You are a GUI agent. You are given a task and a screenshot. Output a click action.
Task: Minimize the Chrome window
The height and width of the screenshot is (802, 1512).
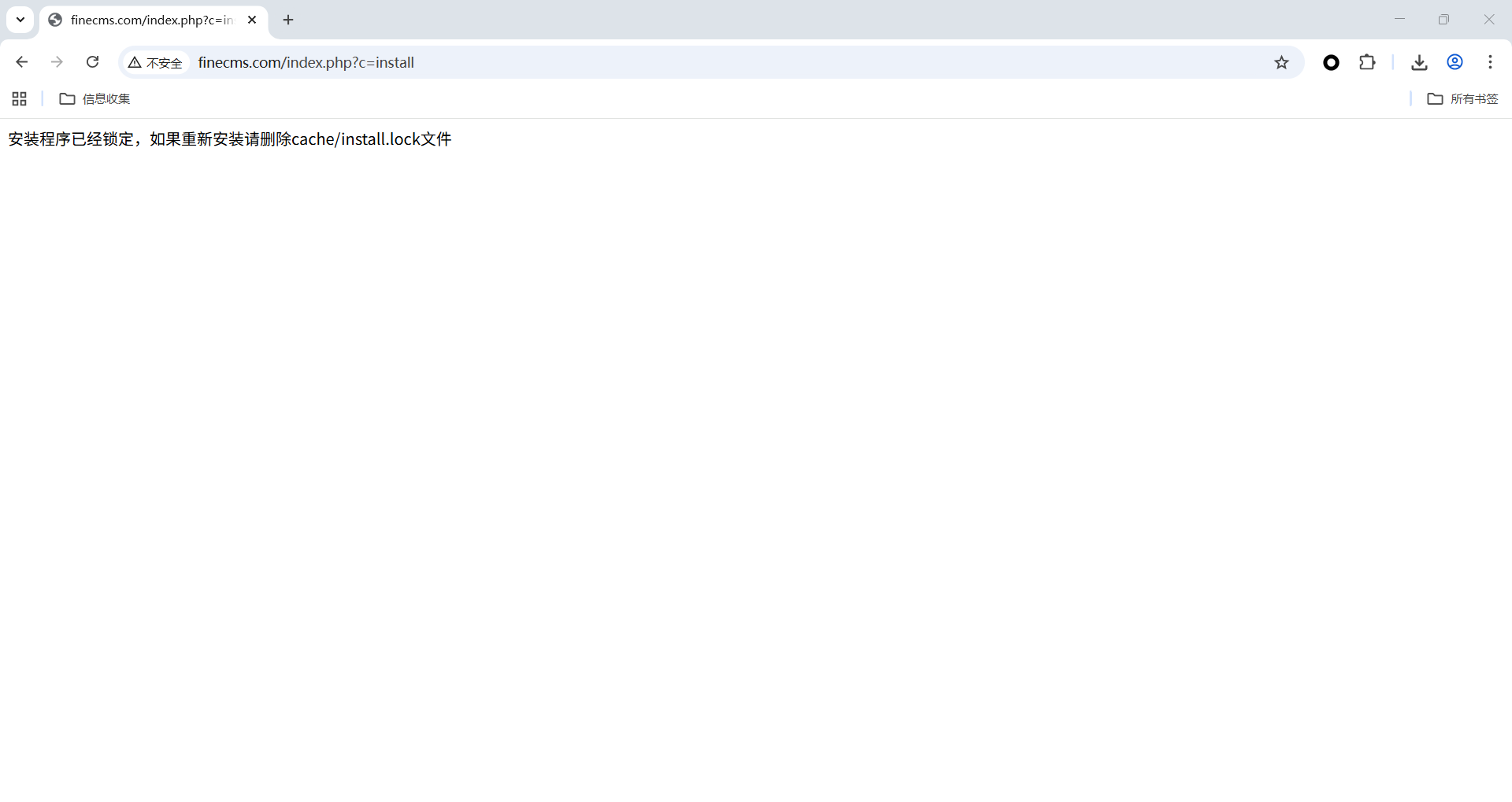point(1399,20)
